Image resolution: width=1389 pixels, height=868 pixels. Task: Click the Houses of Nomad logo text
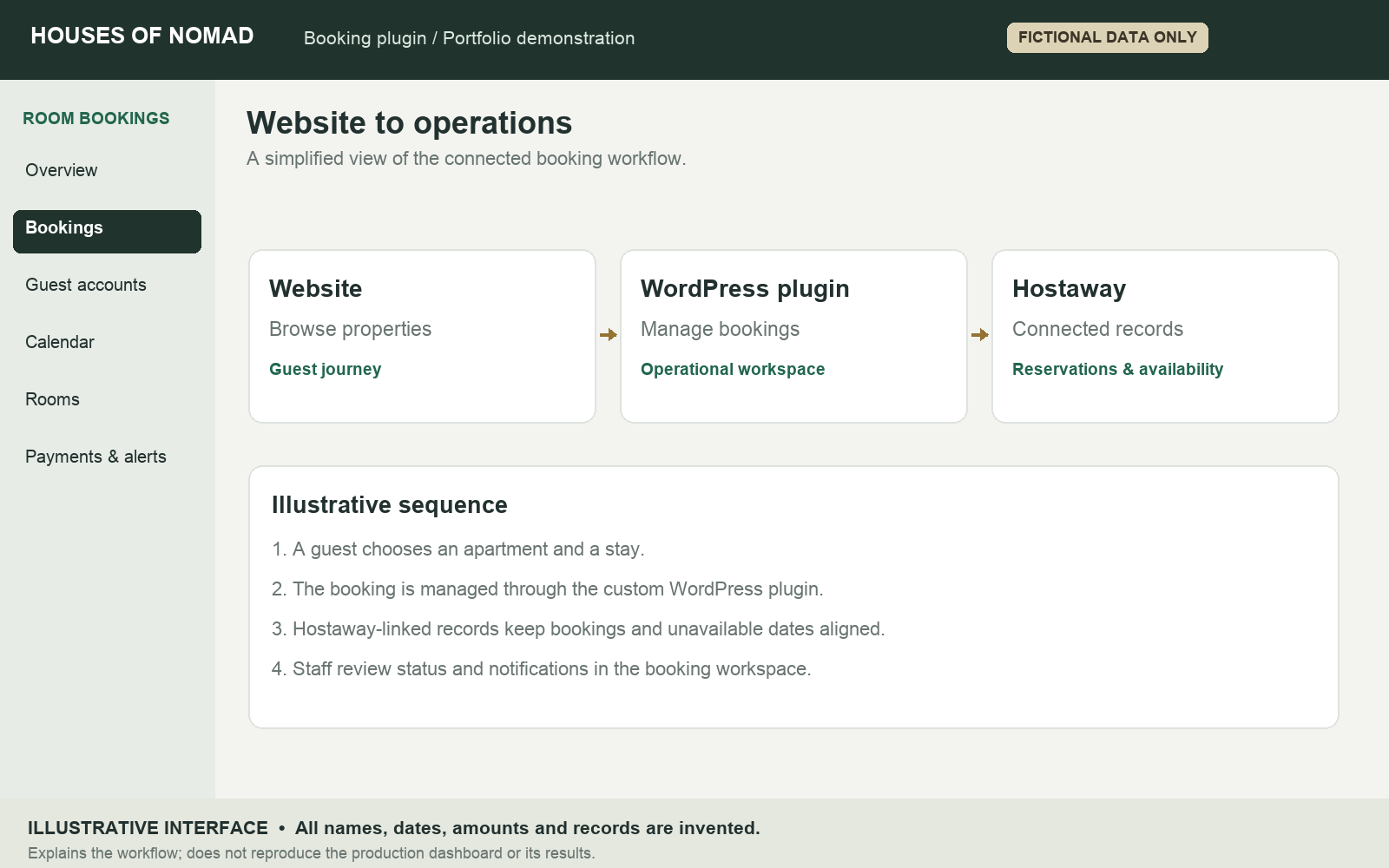coord(142,36)
